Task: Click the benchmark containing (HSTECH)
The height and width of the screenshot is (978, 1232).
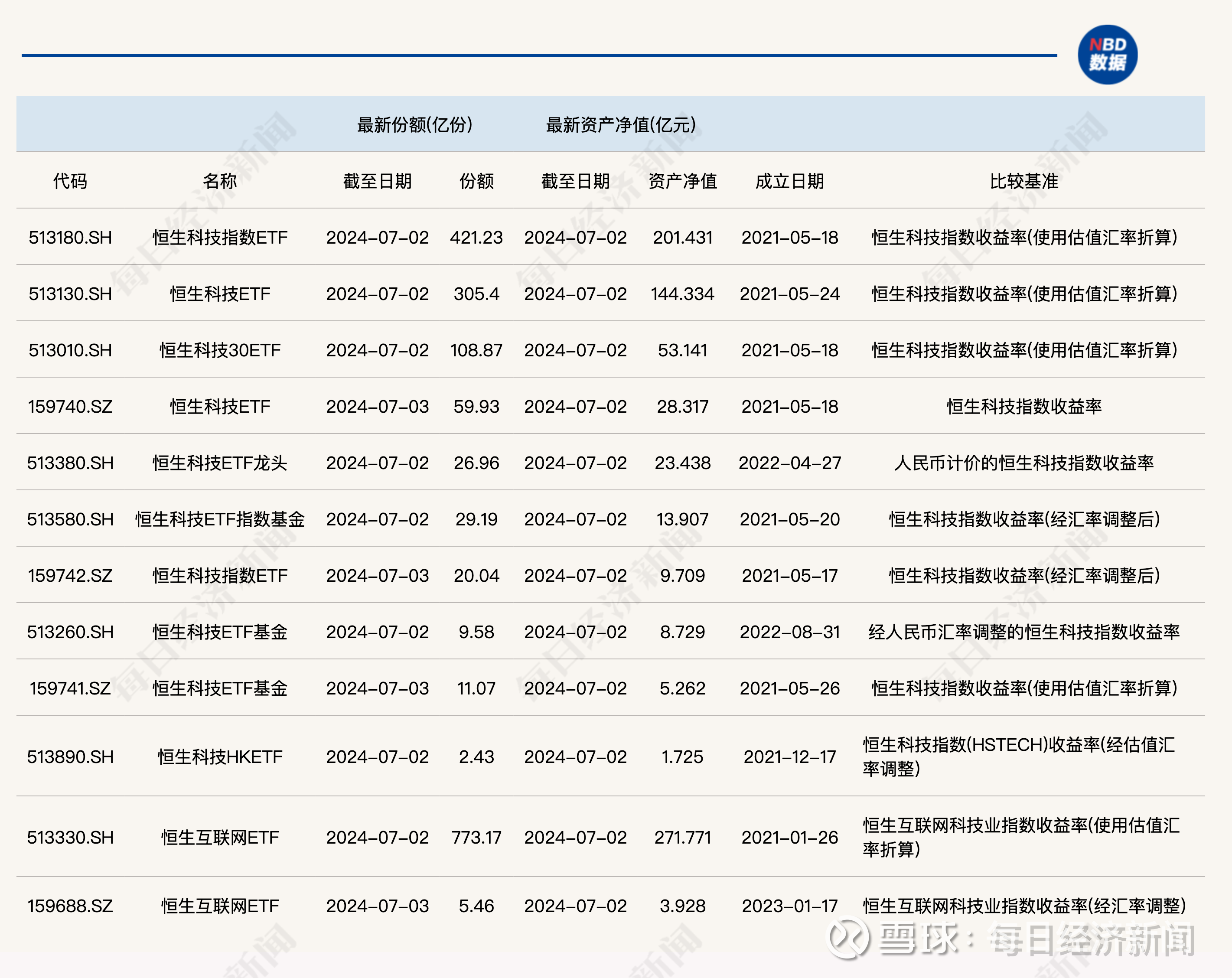Action: tap(1020, 757)
